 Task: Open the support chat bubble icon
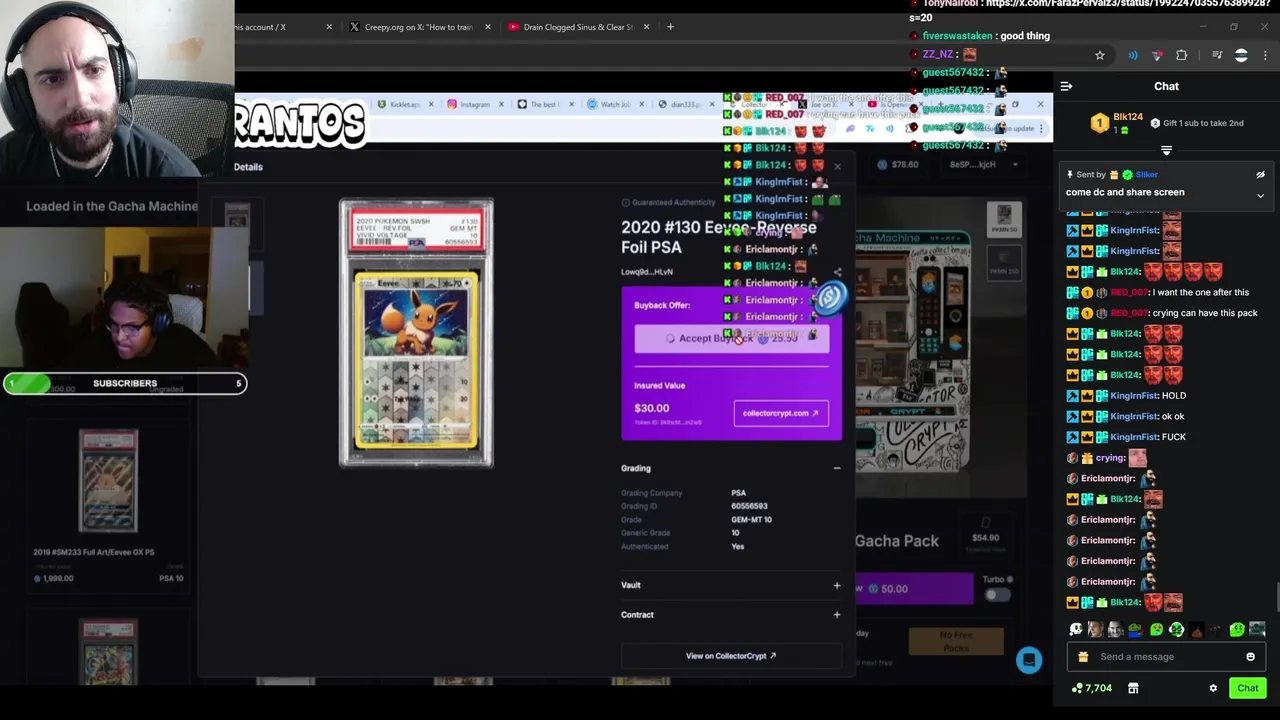pos(1029,660)
